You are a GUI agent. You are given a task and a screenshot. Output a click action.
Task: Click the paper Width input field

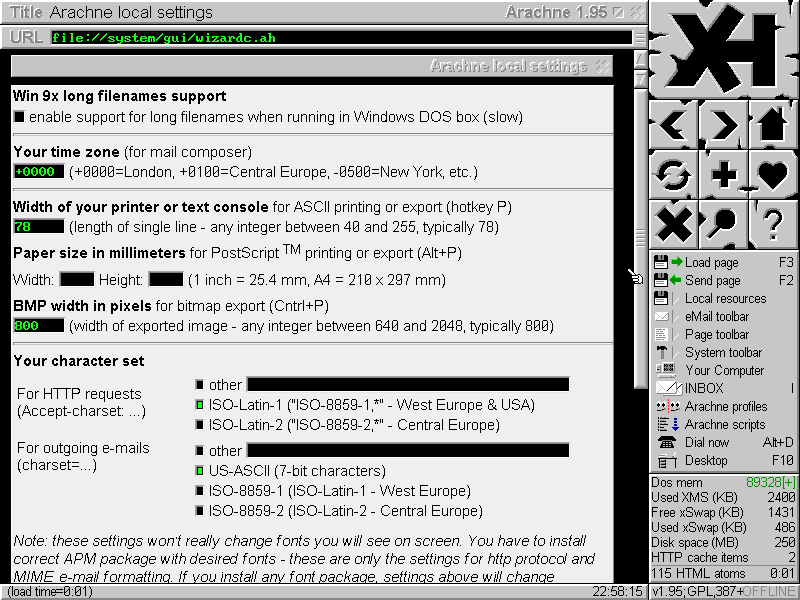coord(77,280)
